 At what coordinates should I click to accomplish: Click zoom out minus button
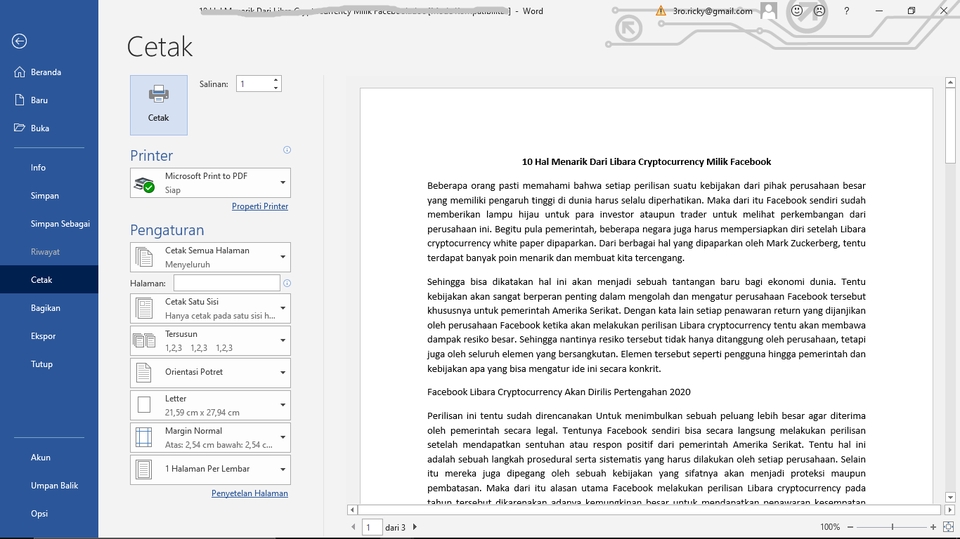click(850, 527)
